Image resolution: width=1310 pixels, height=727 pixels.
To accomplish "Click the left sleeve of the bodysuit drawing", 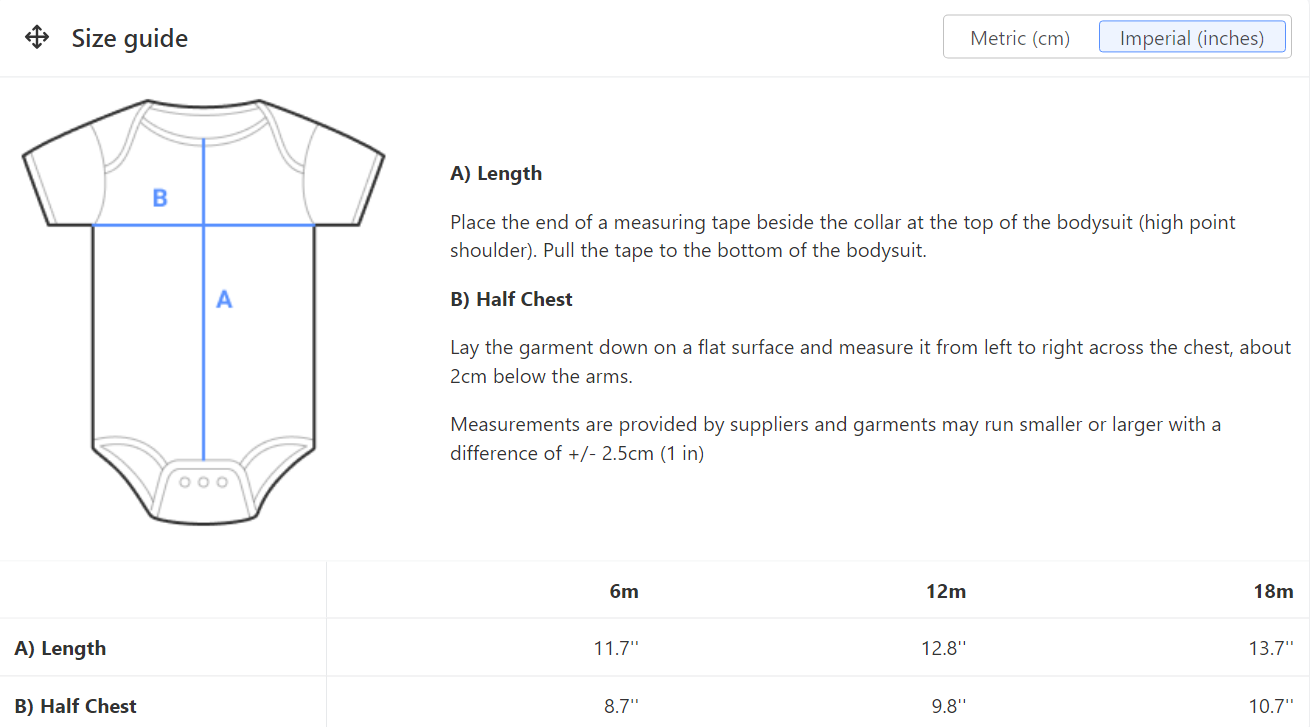I will coord(62,180).
